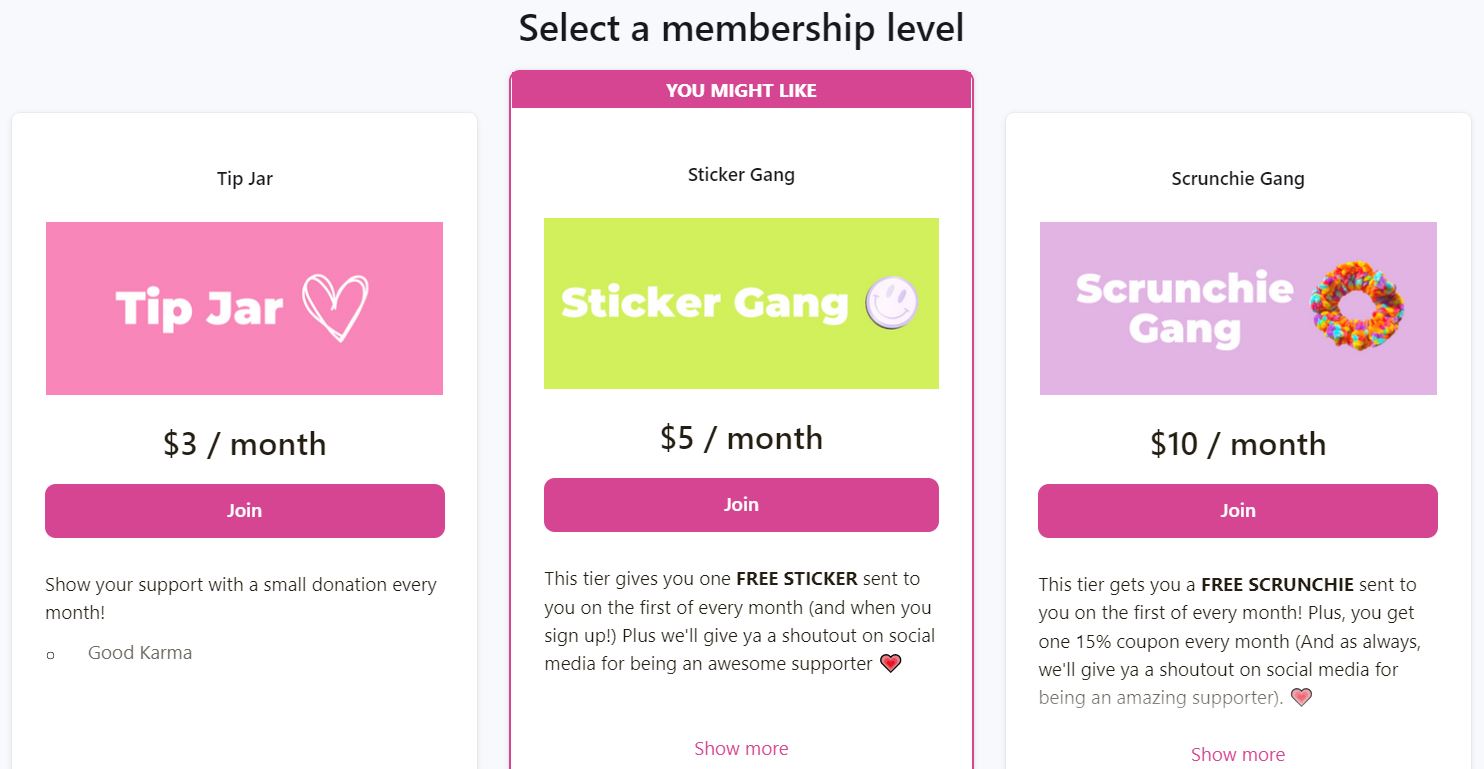Screen dimensions: 1484x769
Task: Open the pink Tip Jar banner image
Action: pos(244,308)
